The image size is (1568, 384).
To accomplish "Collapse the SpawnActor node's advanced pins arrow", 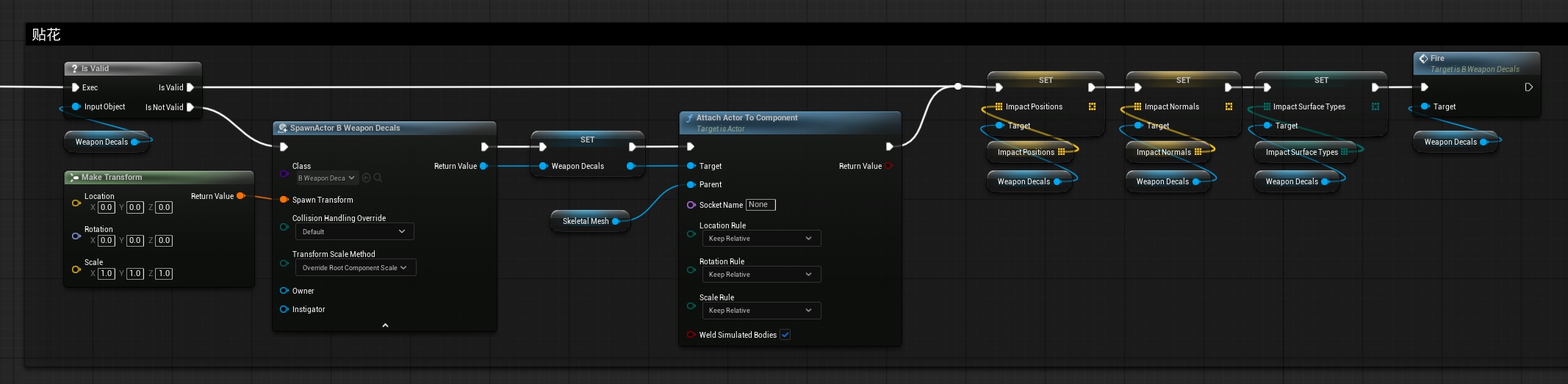I will (385, 325).
